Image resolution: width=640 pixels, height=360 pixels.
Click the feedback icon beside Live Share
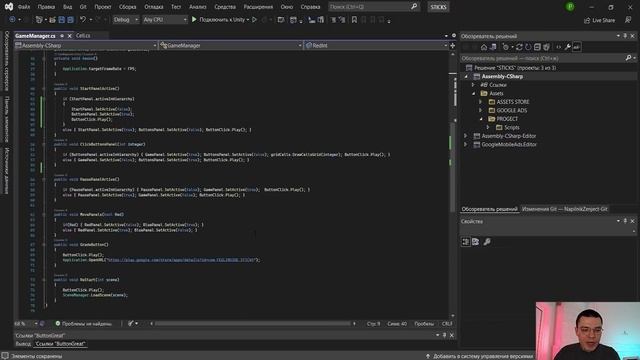[x=628, y=20]
